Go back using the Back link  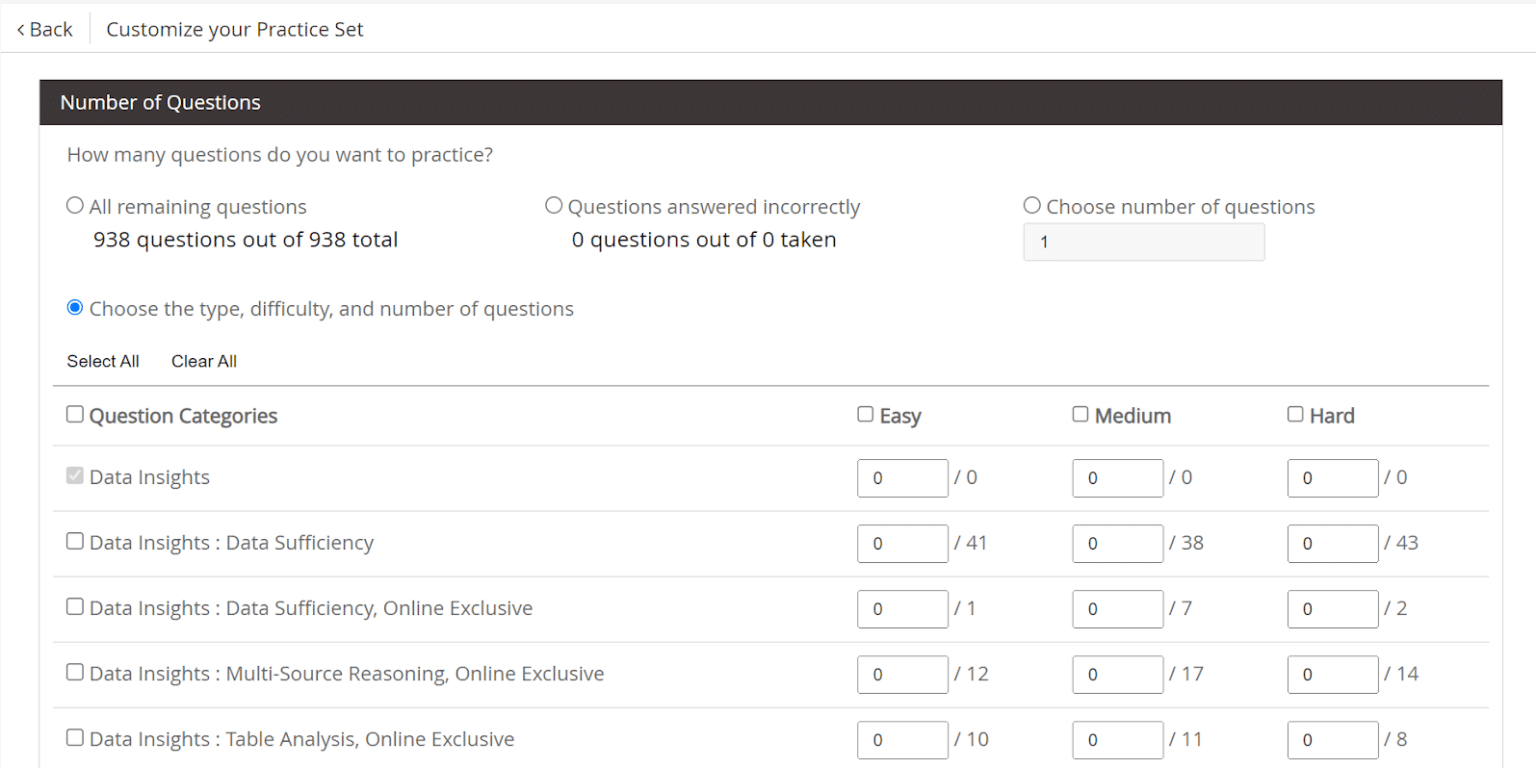tap(45, 29)
